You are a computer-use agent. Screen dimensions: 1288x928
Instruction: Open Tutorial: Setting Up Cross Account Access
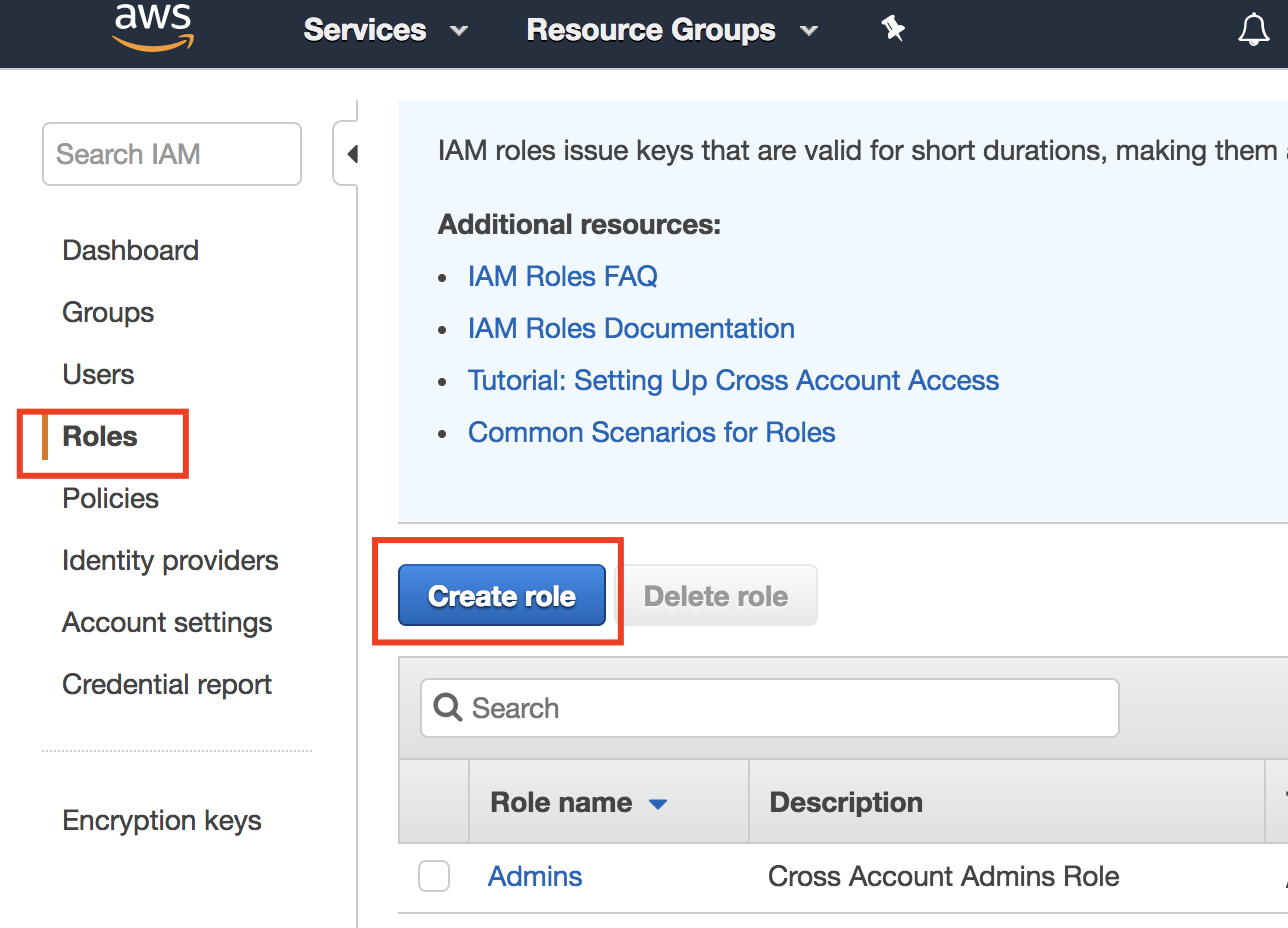[733, 380]
